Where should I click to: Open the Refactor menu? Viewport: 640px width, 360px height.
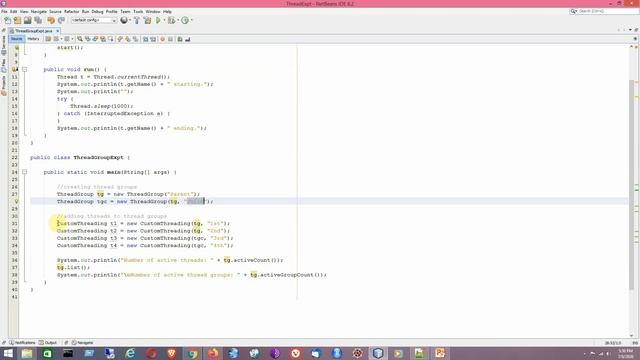click(71, 11)
